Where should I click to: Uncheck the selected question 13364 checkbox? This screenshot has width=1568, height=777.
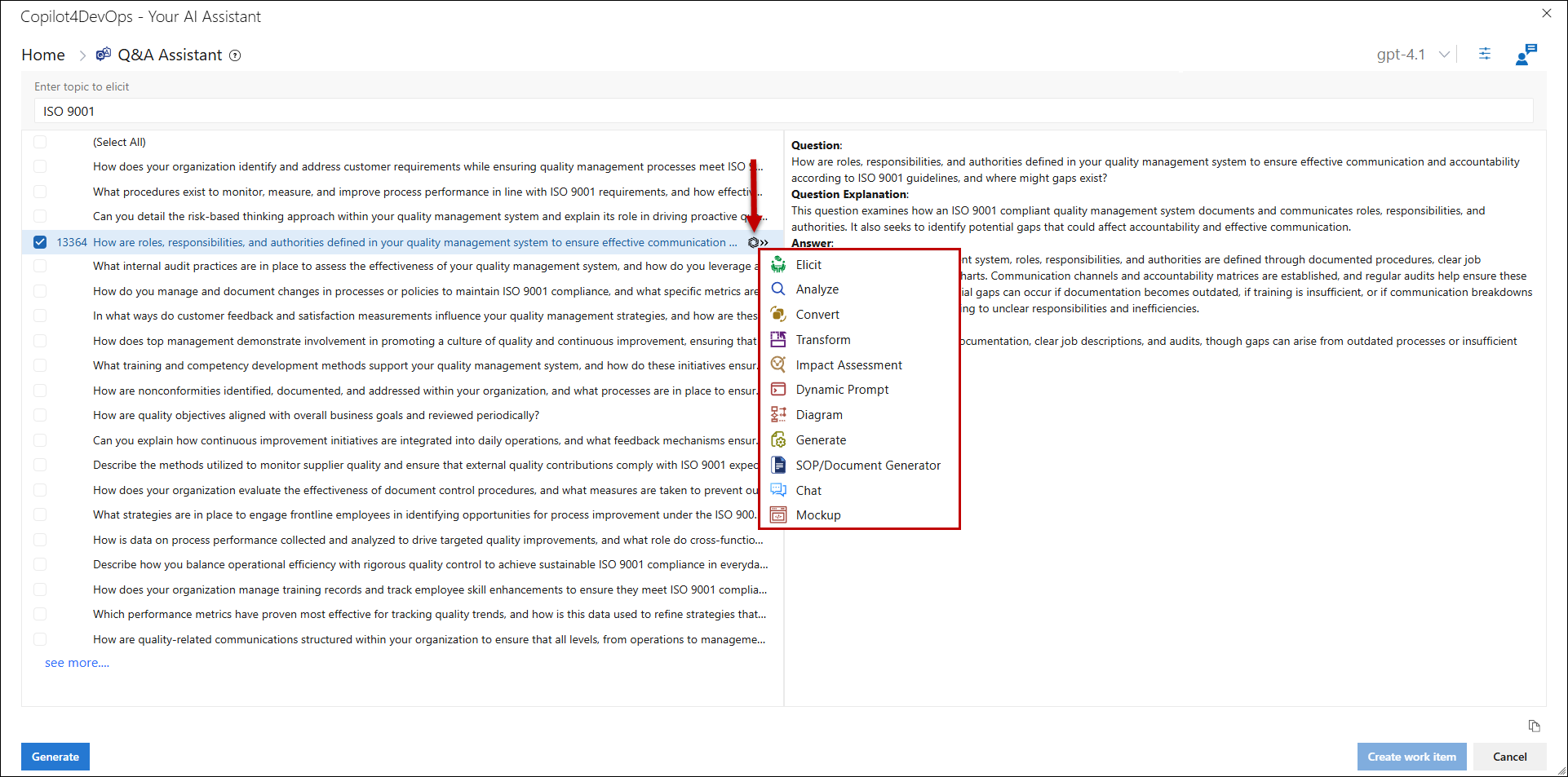(x=40, y=242)
